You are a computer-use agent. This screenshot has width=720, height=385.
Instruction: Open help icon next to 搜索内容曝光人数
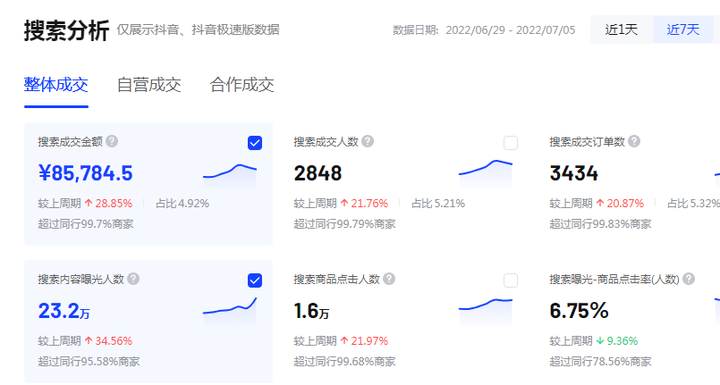click(x=133, y=279)
